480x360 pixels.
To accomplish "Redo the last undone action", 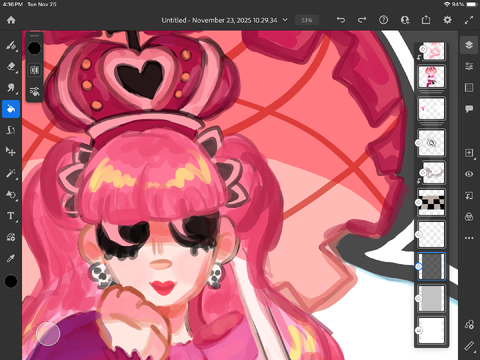I will click(362, 20).
